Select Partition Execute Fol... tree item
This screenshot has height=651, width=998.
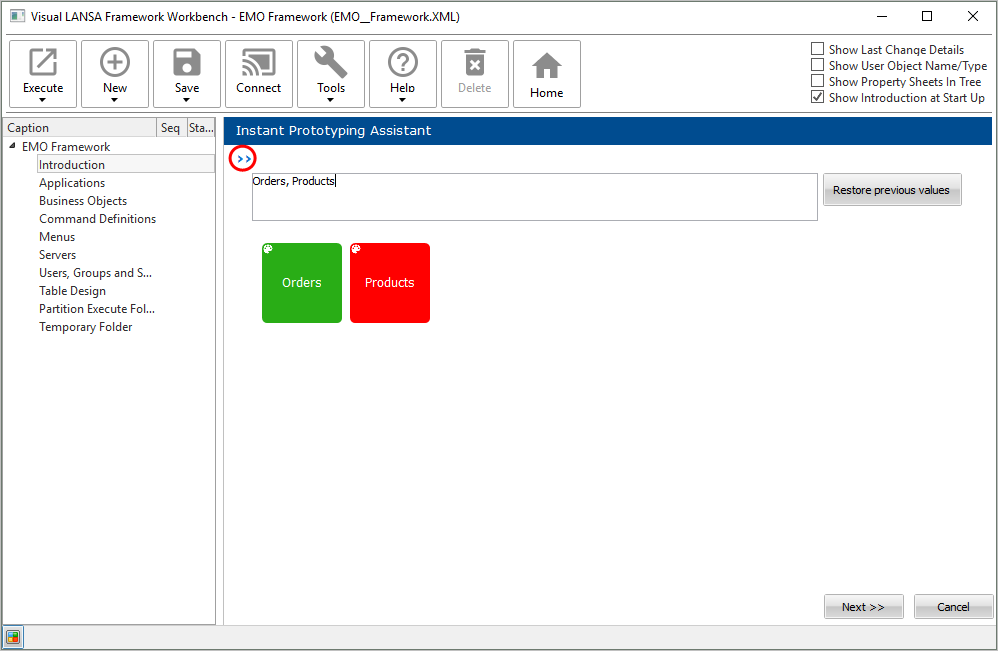point(97,309)
